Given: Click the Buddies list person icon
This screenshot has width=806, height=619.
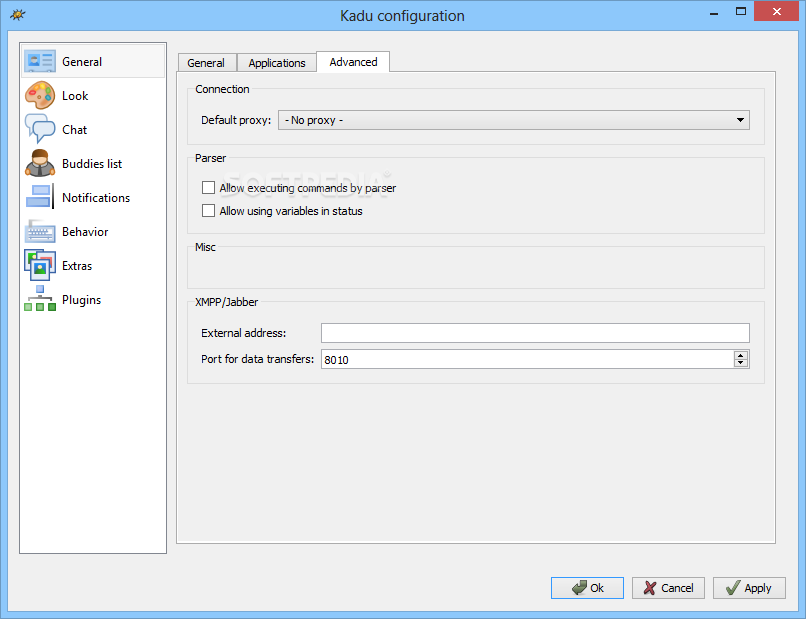Looking at the screenshot, I should pos(40,163).
